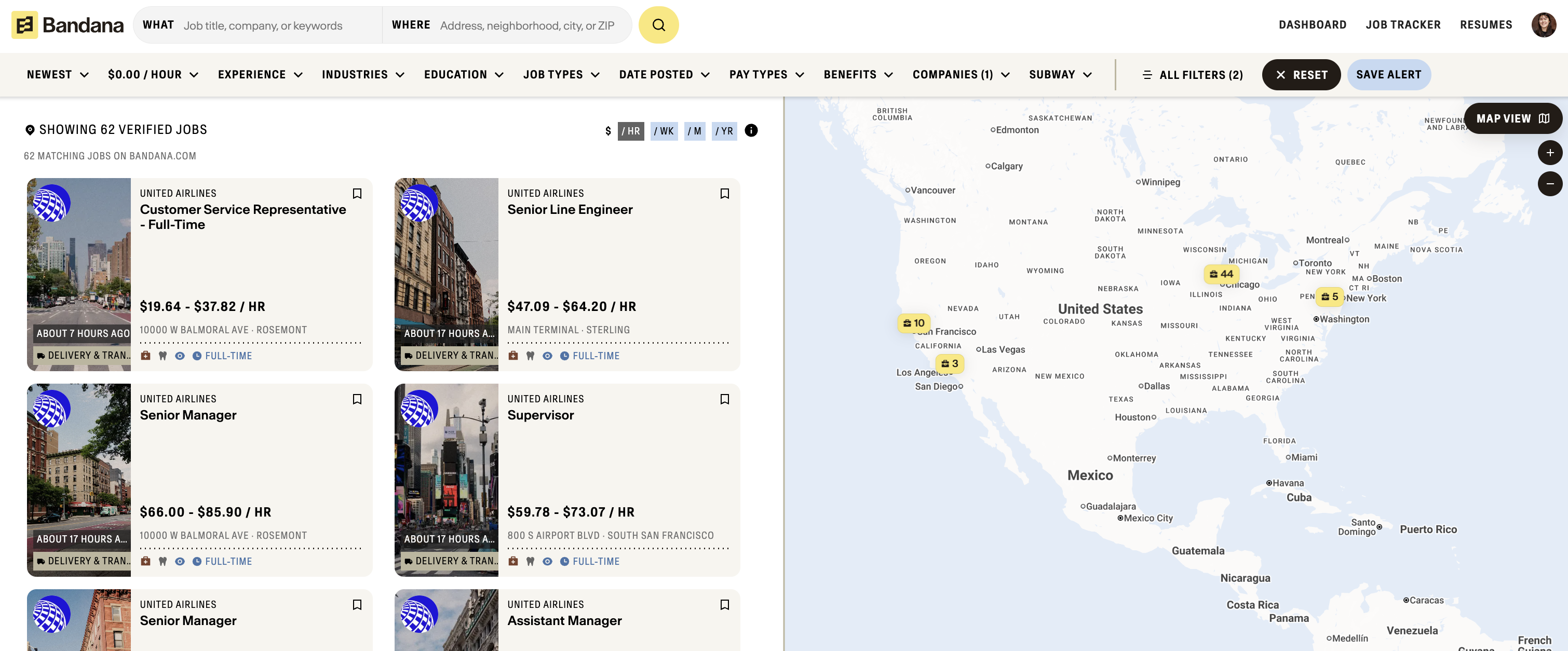Viewport: 1568px width, 651px height.
Task: Click the $47.09 - $64.20 / HR pay text
Action: (572, 307)
